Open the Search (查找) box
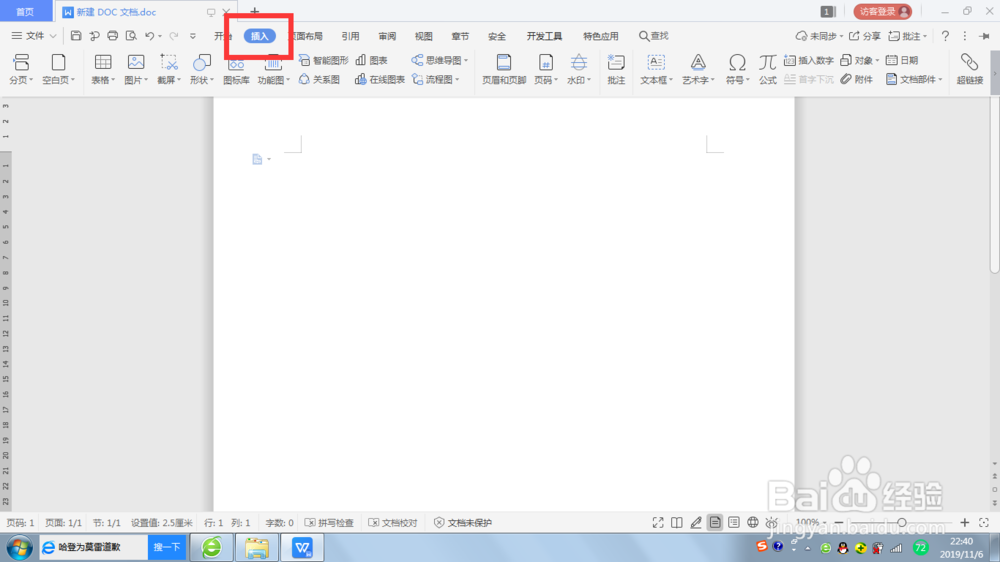 [654, 36]
